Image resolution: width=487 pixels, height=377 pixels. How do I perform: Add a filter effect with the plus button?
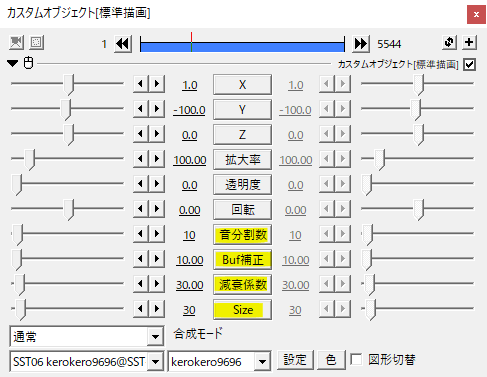469,42
